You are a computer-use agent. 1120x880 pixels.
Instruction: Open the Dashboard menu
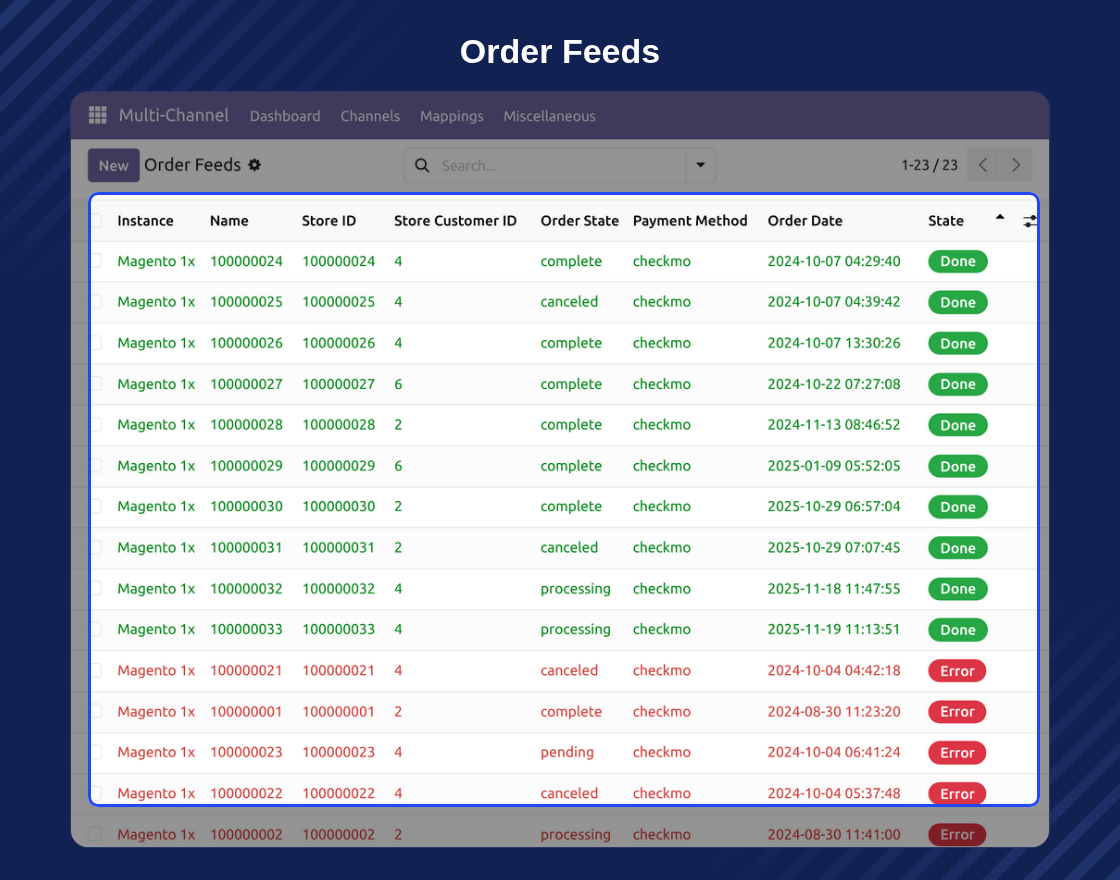click(x=285, y=116)
